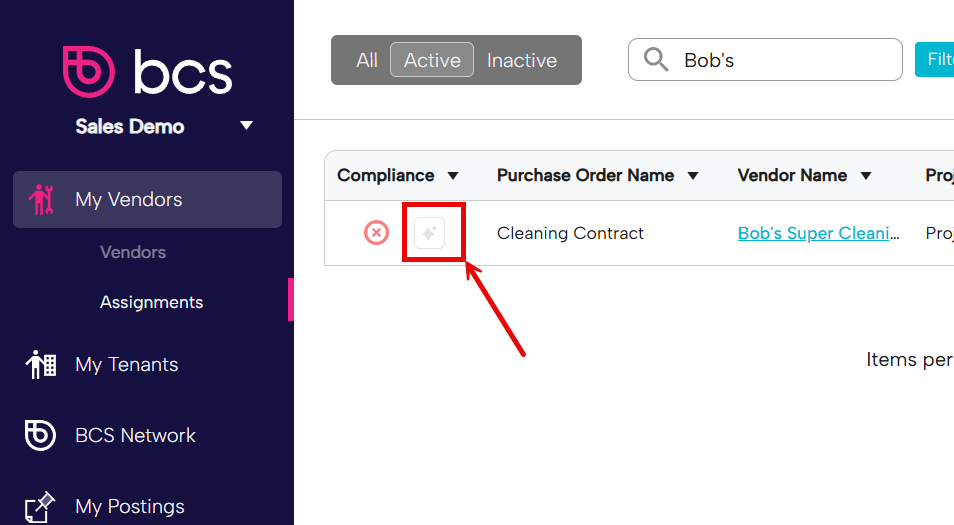Viewport: 954px width, 525px height.
Task: Click the My Vendors wrench-person icon
Action: pyautogui.click(x=41, y=200)
